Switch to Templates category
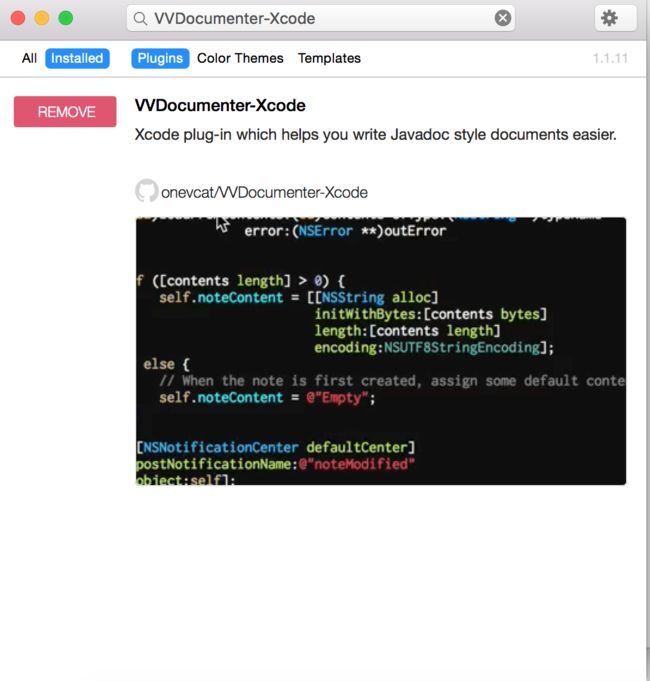650x681 pixels. tap(329, 58)
